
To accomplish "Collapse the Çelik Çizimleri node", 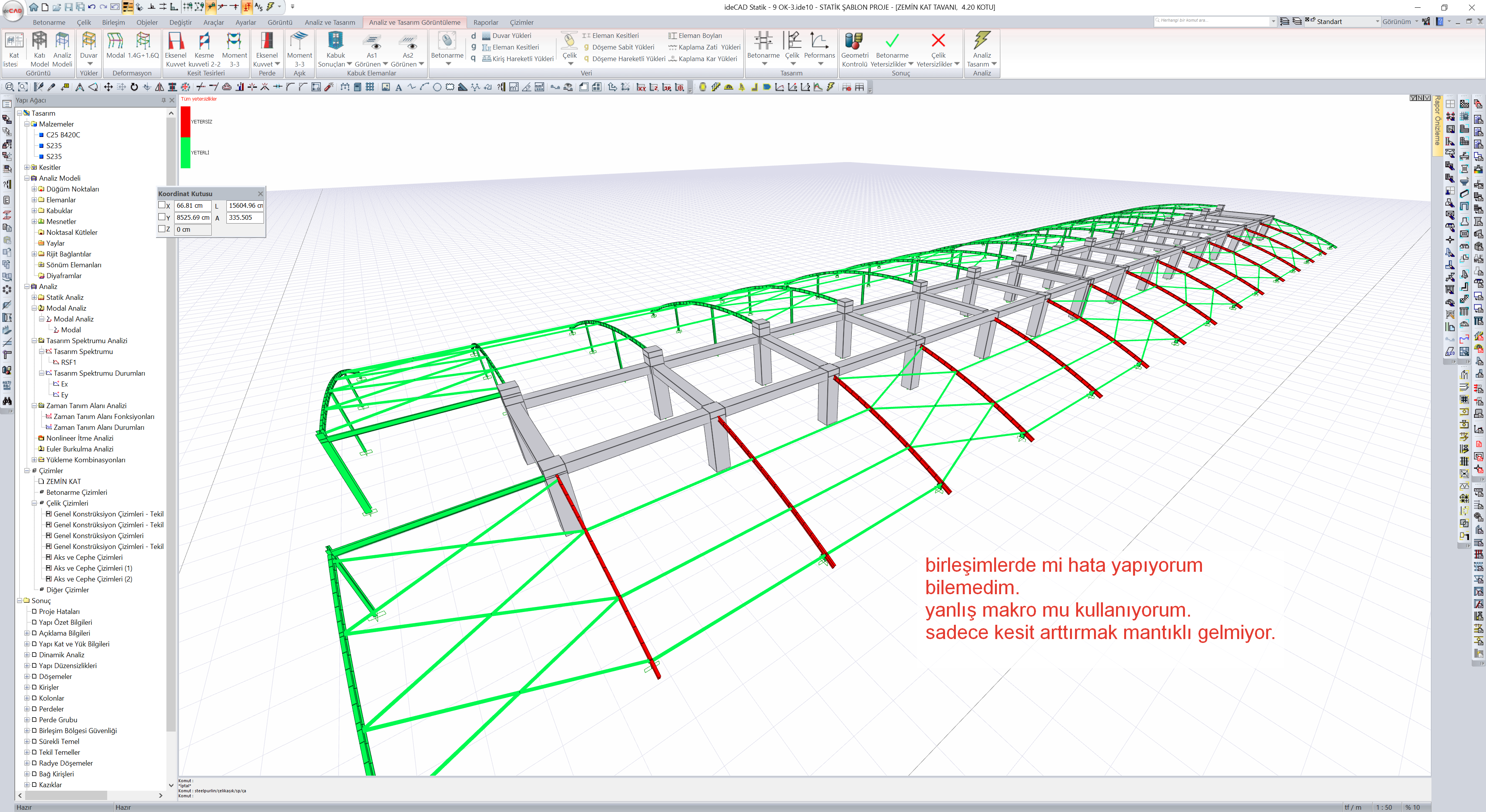I will (x=34, y=503).
